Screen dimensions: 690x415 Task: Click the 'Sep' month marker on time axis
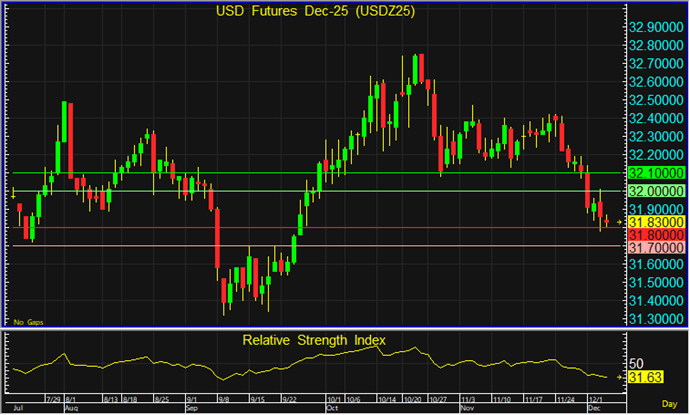click(x=192, y=409)
